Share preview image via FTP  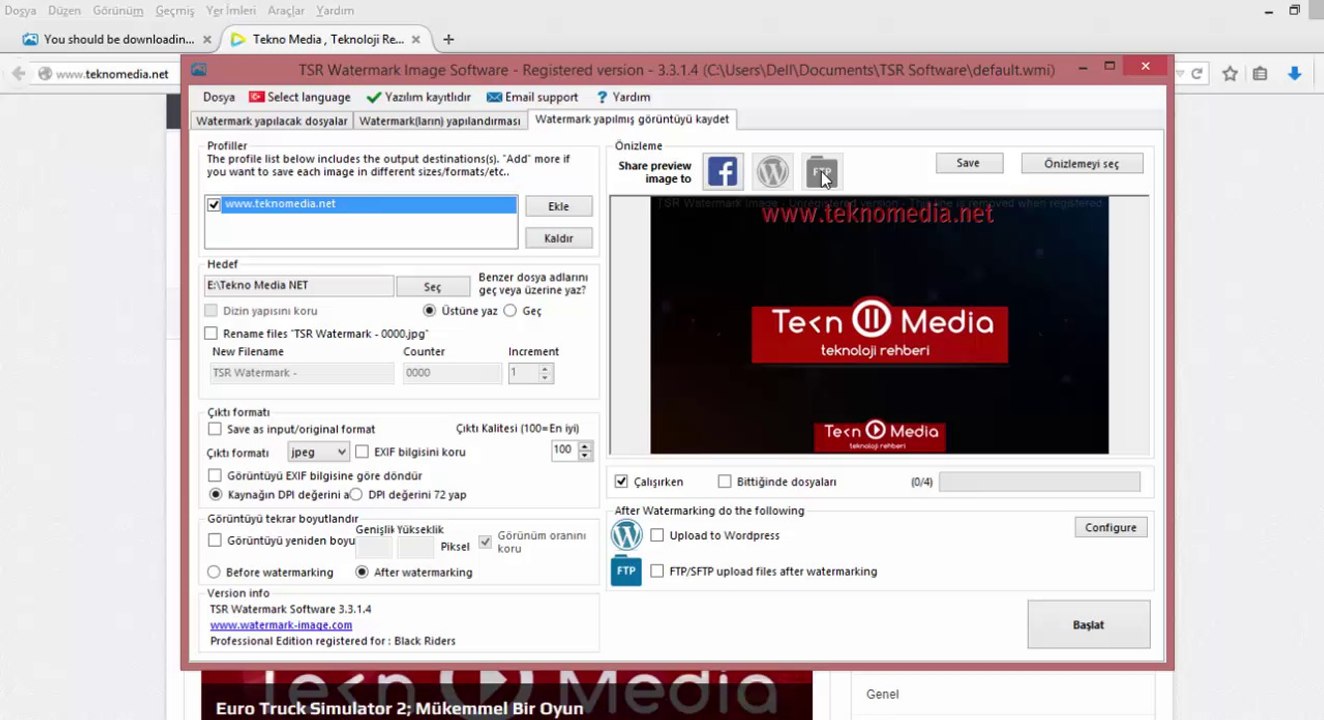coord(822,172)
